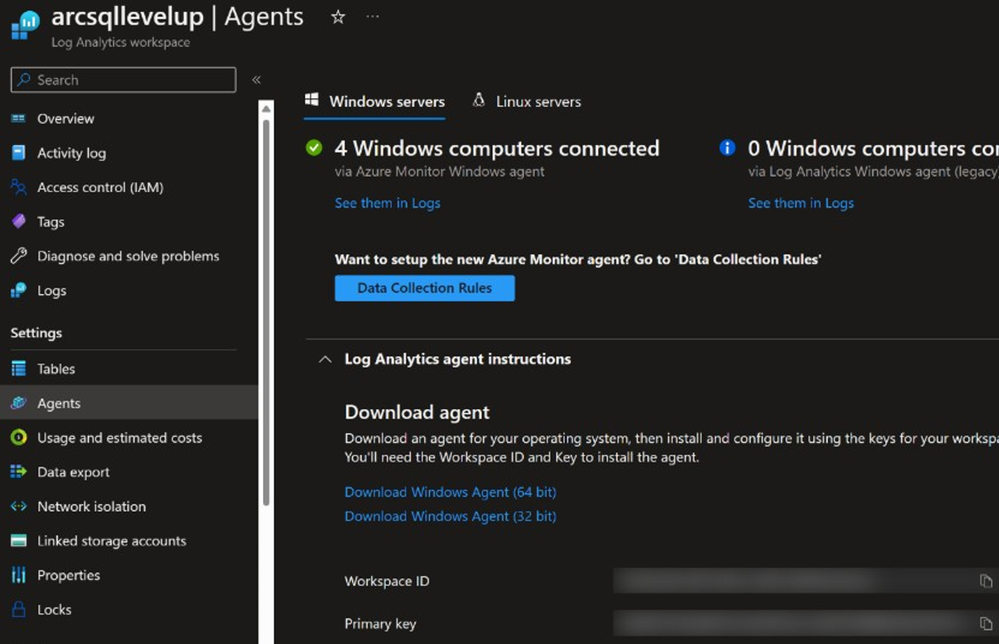Open Linked storage accounts

tap(111, 541)
